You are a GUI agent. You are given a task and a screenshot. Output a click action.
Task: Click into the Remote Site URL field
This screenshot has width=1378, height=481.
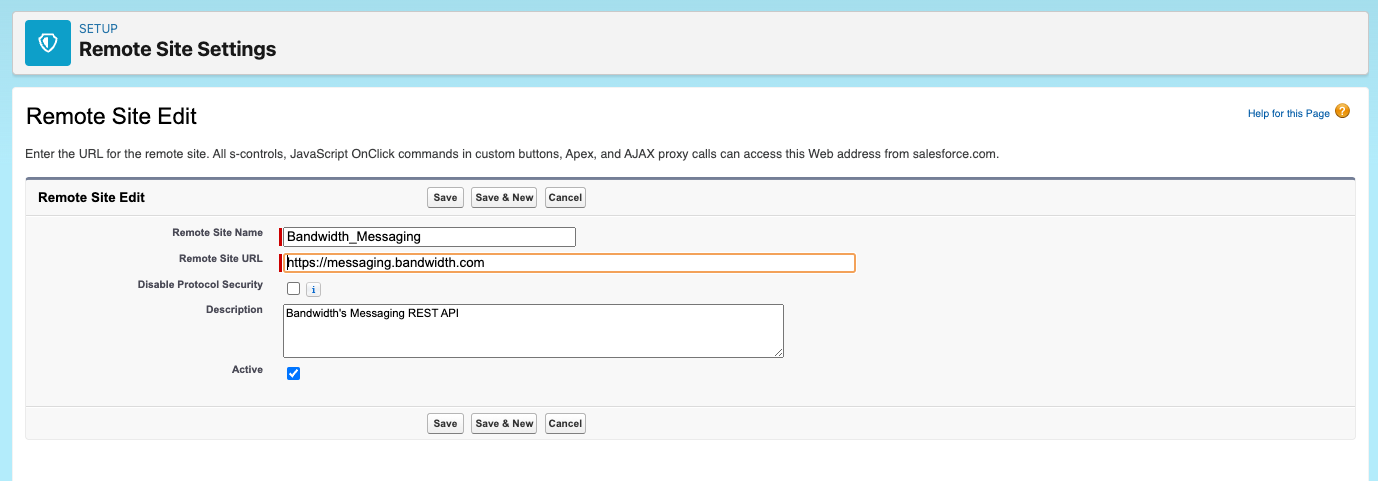569,263
